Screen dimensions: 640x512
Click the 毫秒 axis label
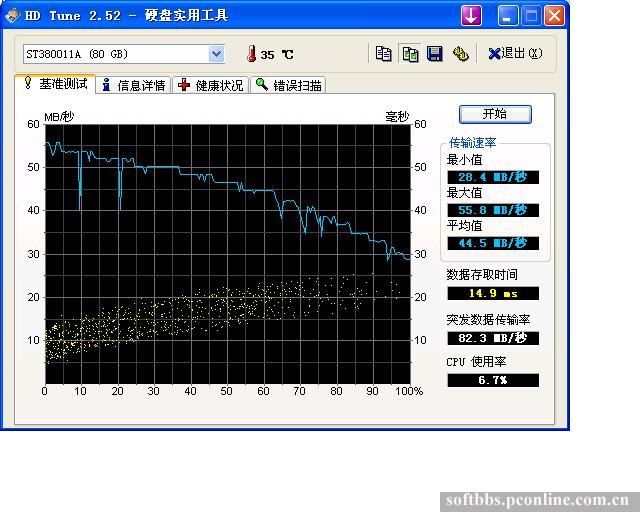pyautogui.click(x=397, y=117)
